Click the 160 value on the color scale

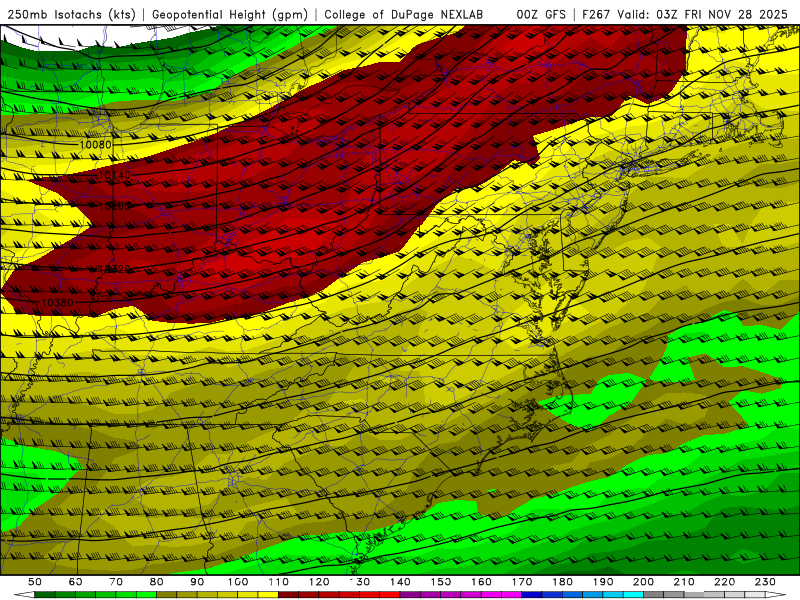coord(481,582)
